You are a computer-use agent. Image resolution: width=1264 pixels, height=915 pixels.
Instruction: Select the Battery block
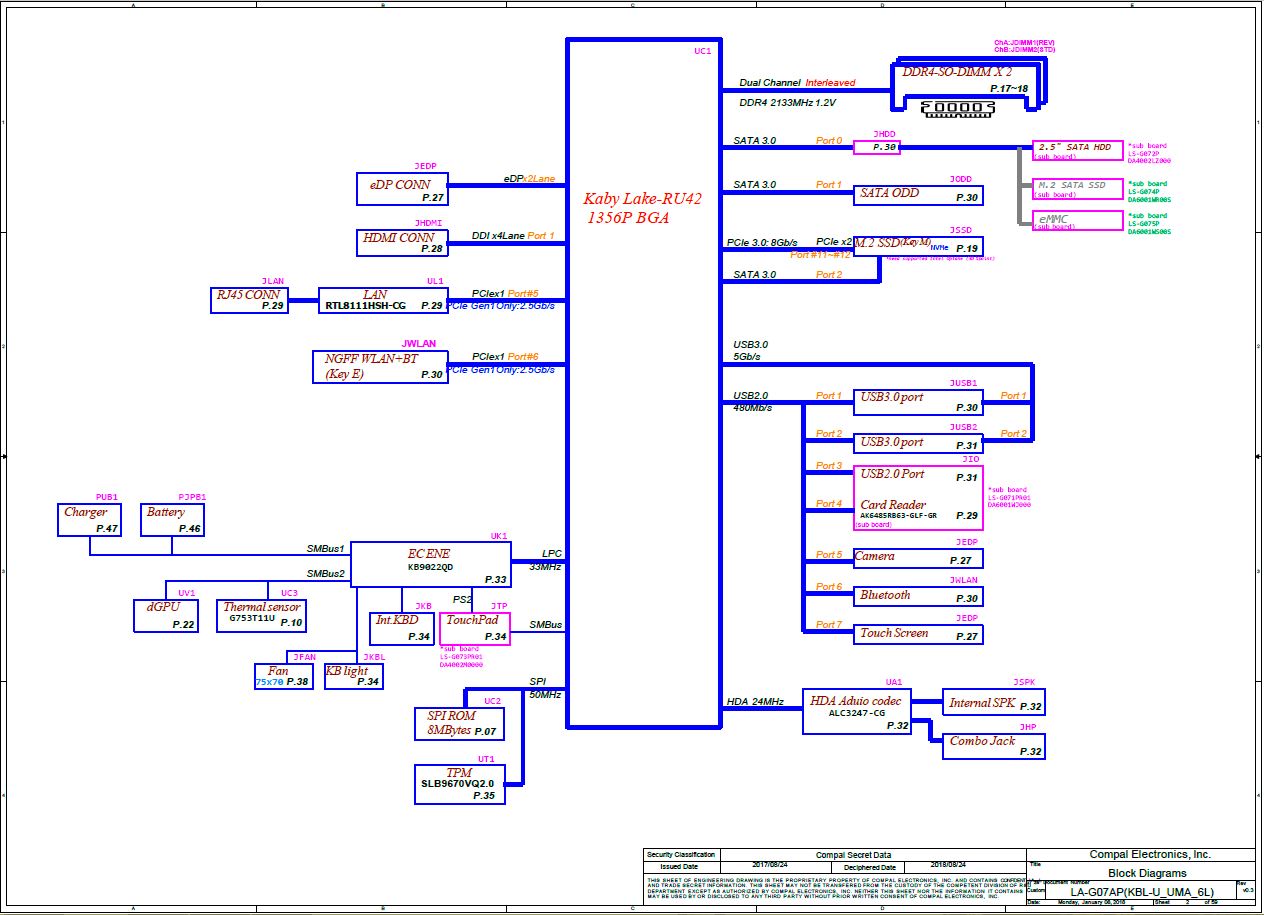pyautogui.click(x=172, y=520)
